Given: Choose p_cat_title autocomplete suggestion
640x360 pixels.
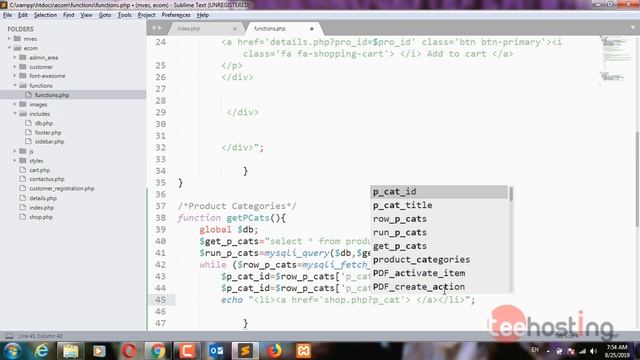Looking at the screenshot, I should pos(439,205).
